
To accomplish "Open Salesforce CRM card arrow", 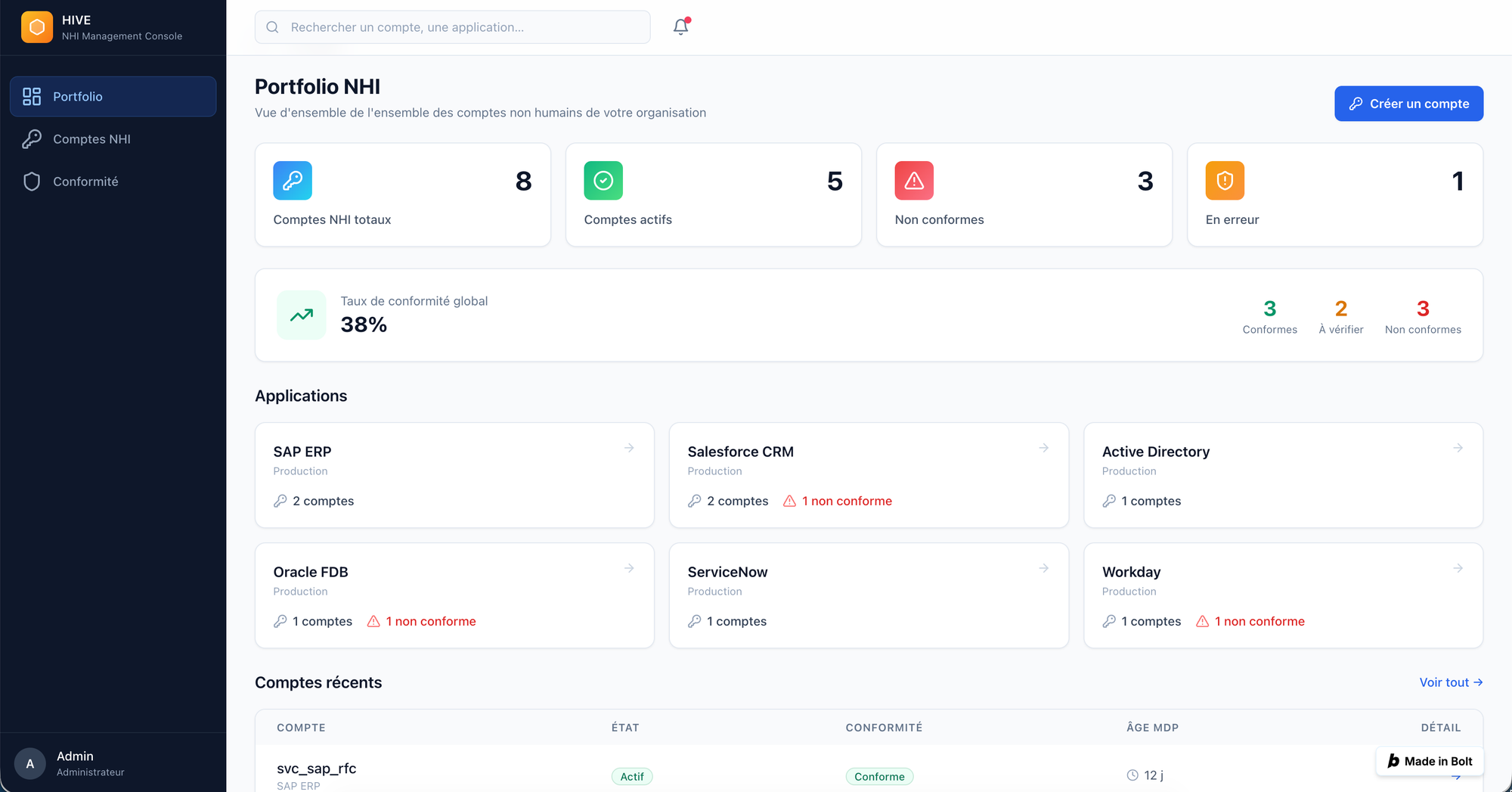I will point(1043,448).
